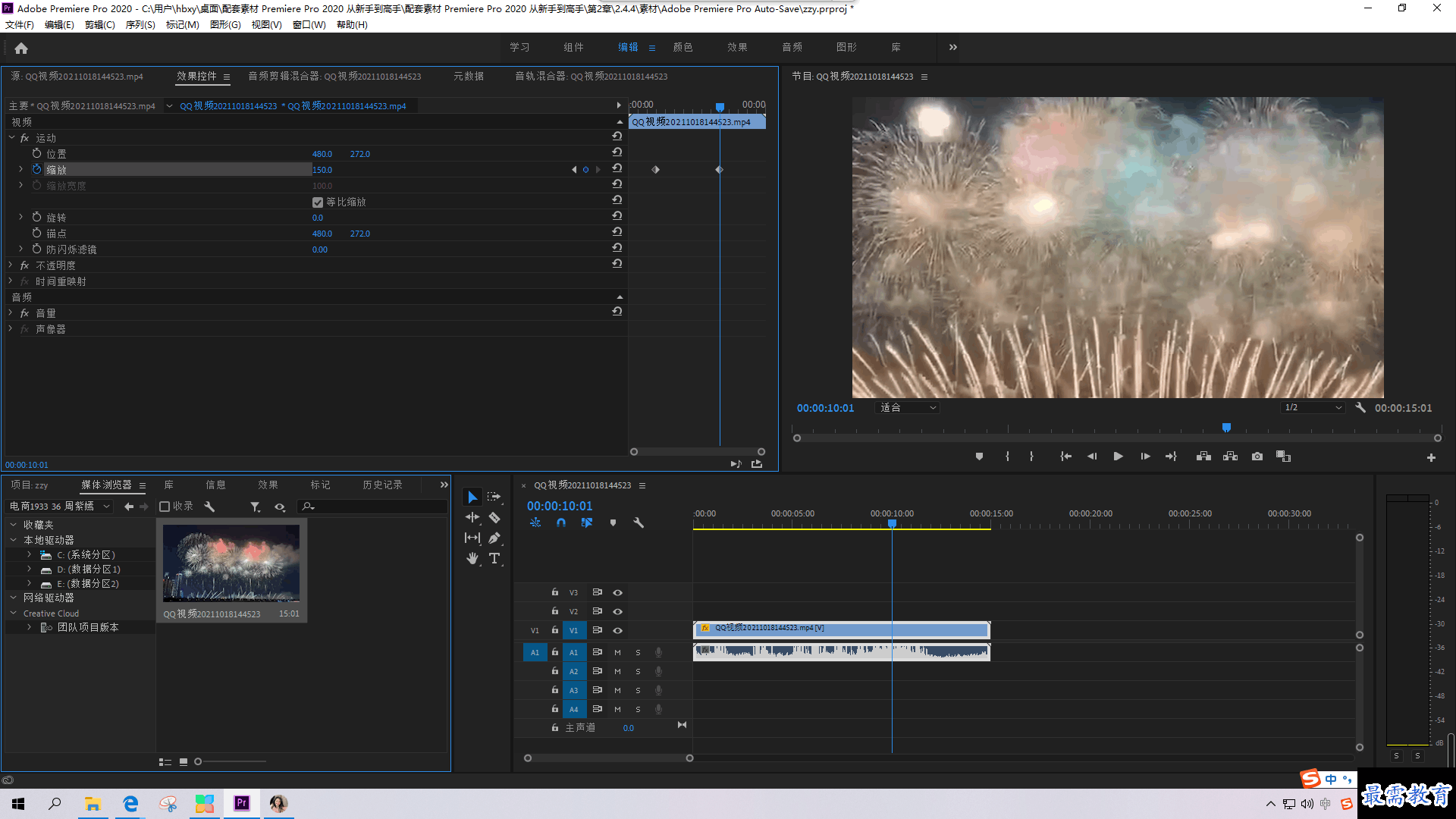
Task: Mute track A1
Action: (x=617, y=652)
